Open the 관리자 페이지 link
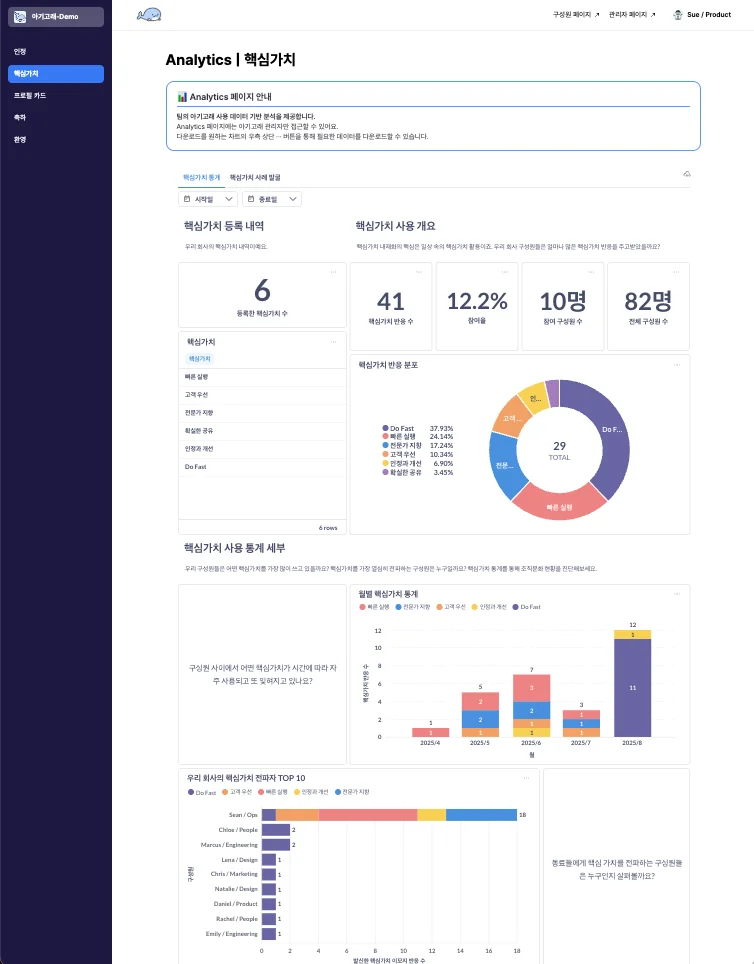 [x=631, y=15]
